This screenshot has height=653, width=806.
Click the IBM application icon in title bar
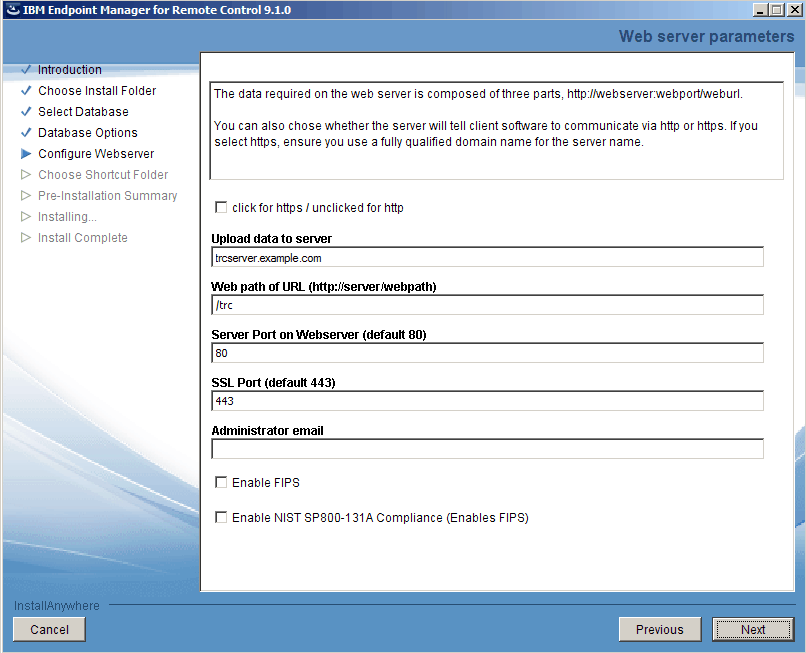(x=10, y=9)
